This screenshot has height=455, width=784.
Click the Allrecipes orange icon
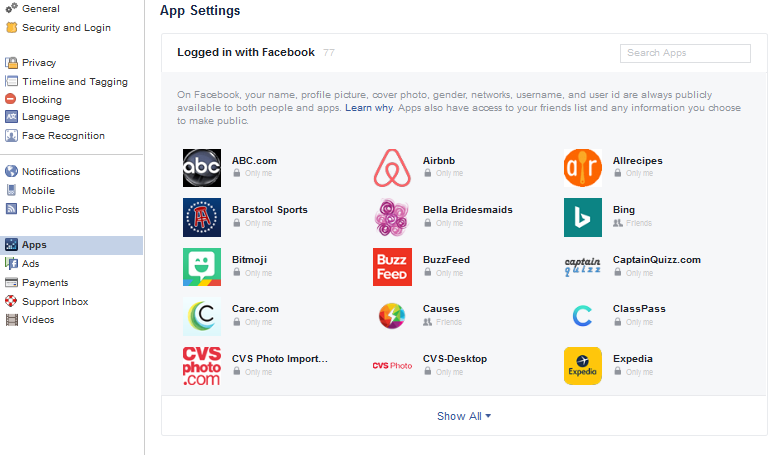pyautogui.click(x=583, y=168)
